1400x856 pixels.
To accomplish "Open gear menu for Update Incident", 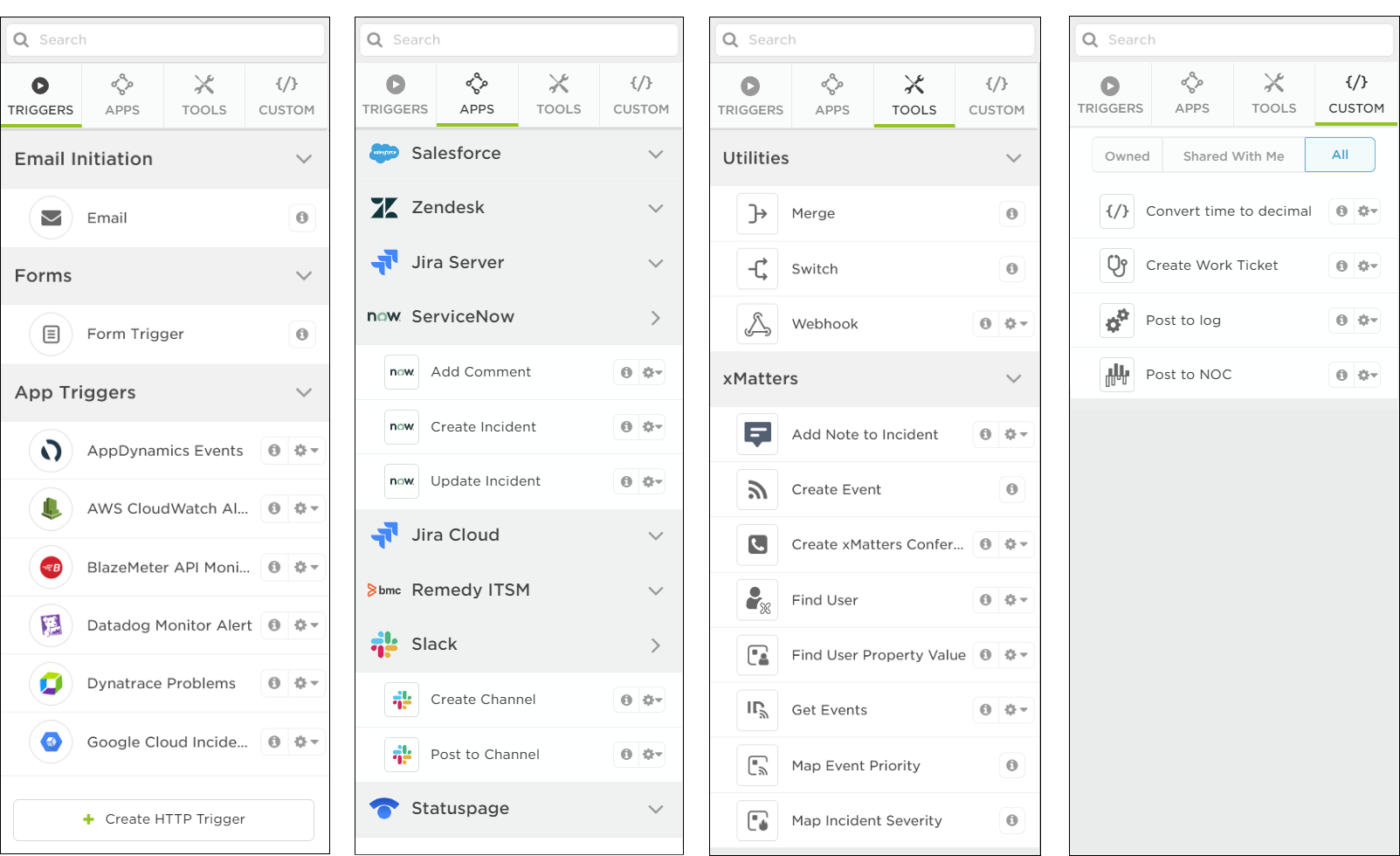I will coord(652,481).
